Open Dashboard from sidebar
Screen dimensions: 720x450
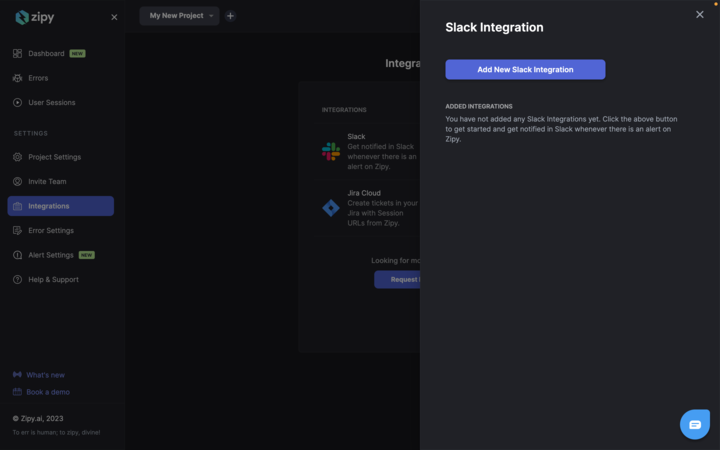pos(46,54)
